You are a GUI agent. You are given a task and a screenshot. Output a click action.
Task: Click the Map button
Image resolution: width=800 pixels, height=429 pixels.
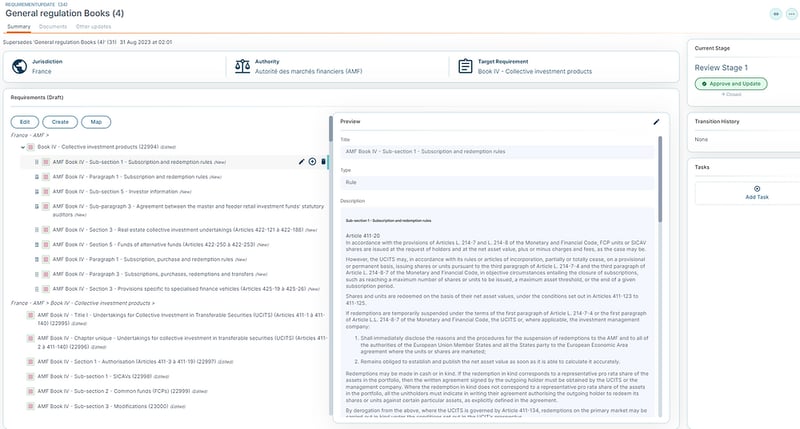96,122
